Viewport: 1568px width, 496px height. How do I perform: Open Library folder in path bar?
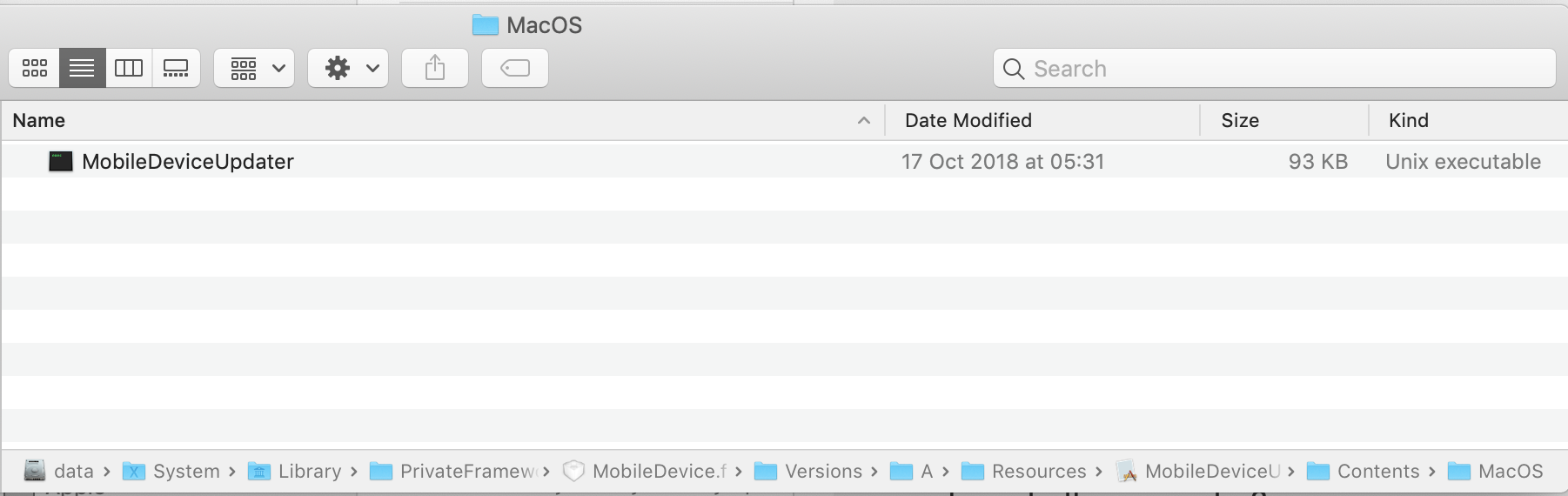click(309, 472)
